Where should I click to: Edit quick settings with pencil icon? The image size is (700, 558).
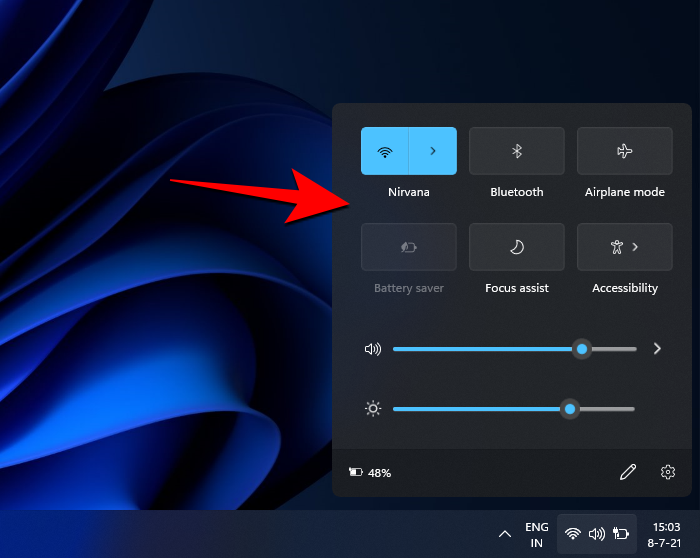pos(628,473)
